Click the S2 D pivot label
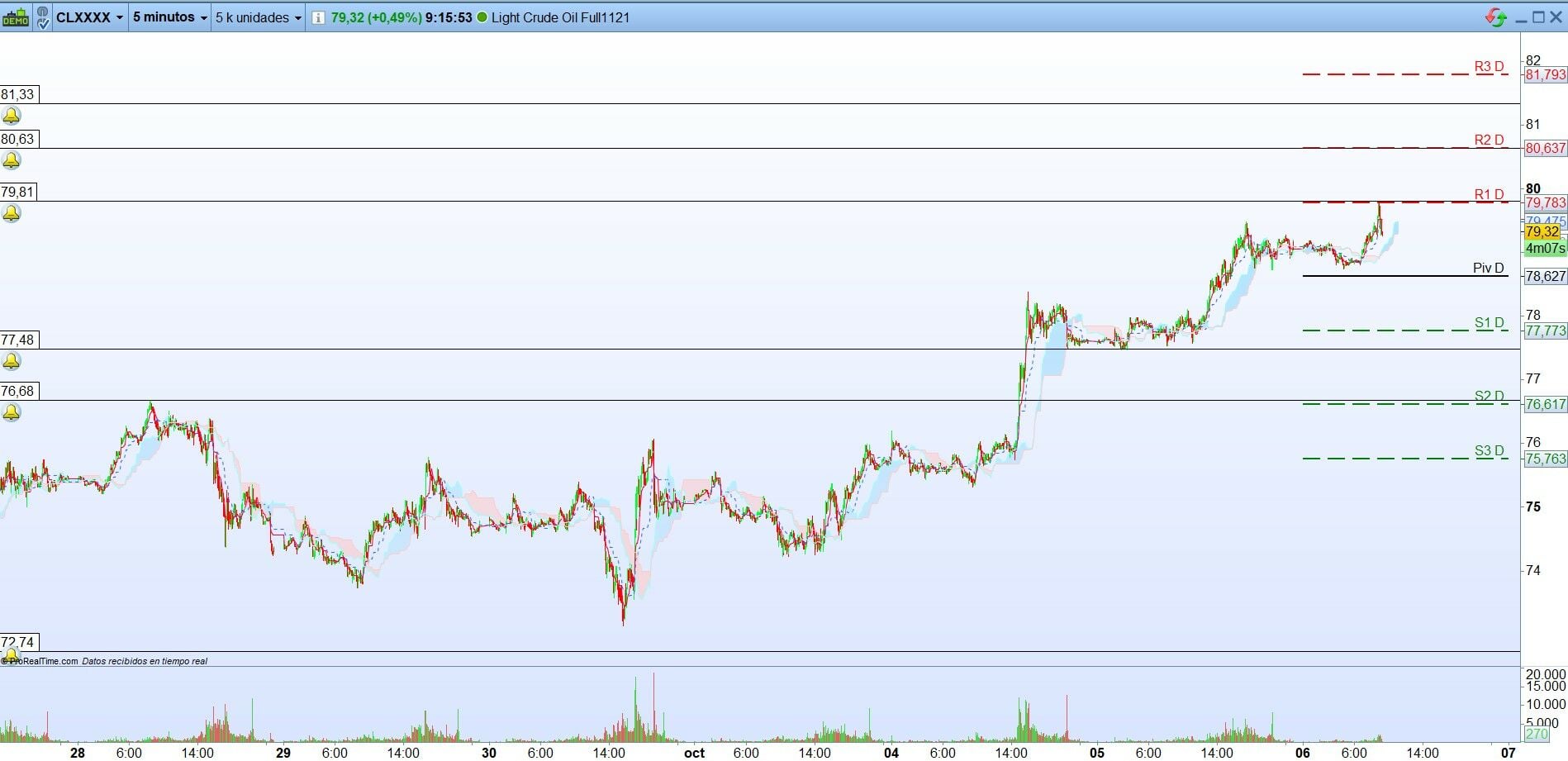Image resolution: width=1568 pixels, height=761 pixels. 1490,397
